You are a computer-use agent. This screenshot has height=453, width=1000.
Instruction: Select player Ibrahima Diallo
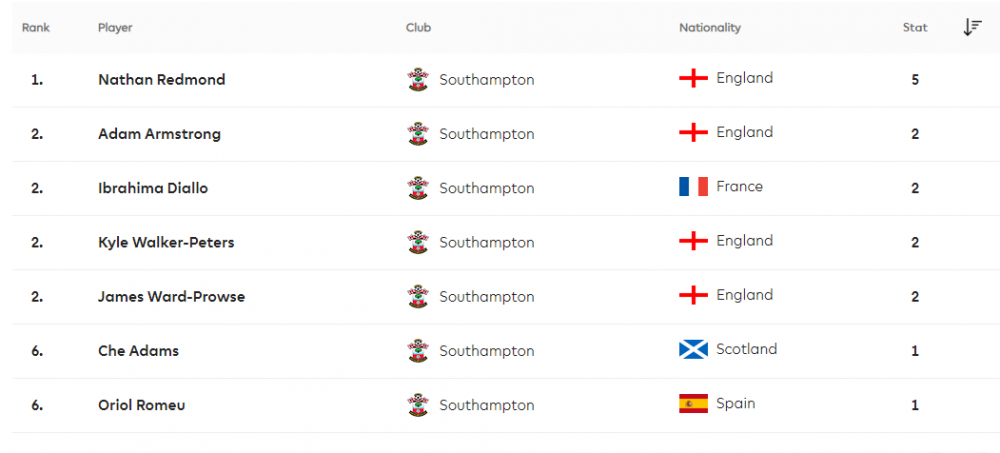click(x=153, y=188)
